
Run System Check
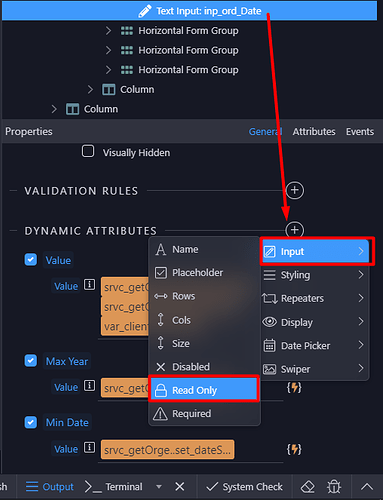coord(244,487)
